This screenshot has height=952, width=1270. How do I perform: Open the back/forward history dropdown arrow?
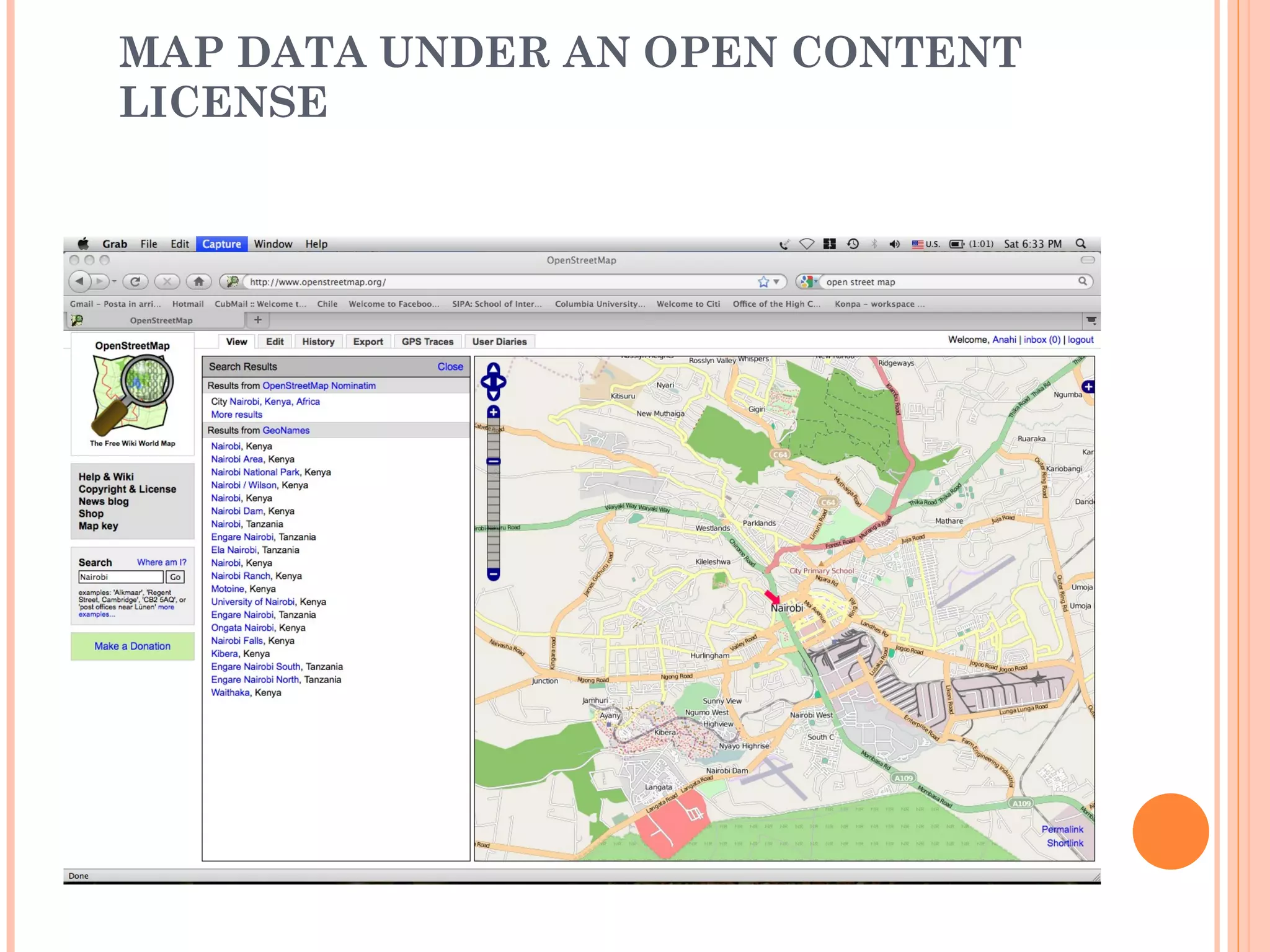pos(115,282)
